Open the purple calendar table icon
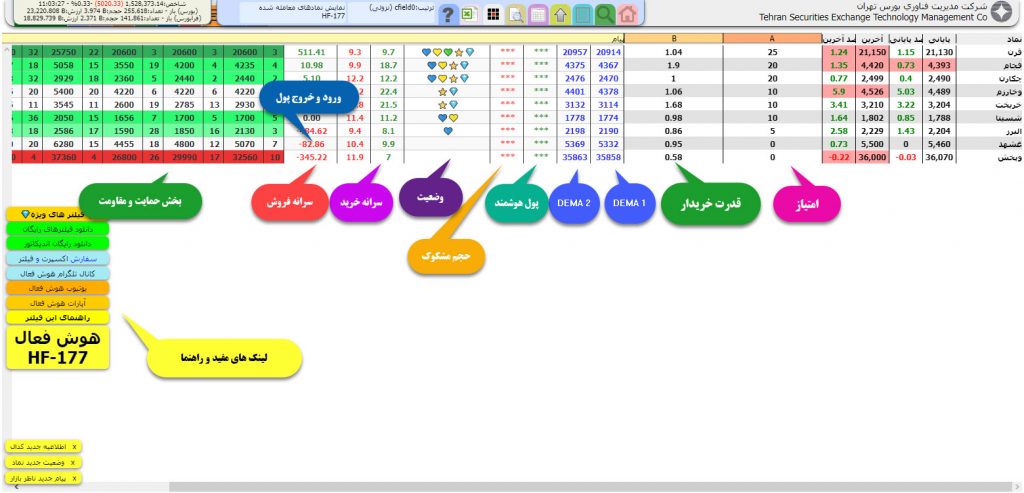 (x=538, y=14)
